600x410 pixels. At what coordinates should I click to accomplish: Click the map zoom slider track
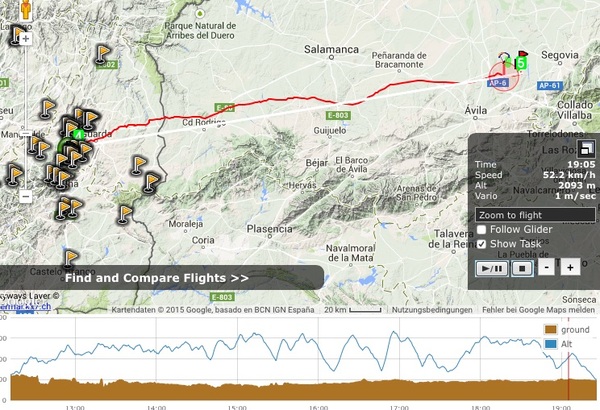pos(26,115)
